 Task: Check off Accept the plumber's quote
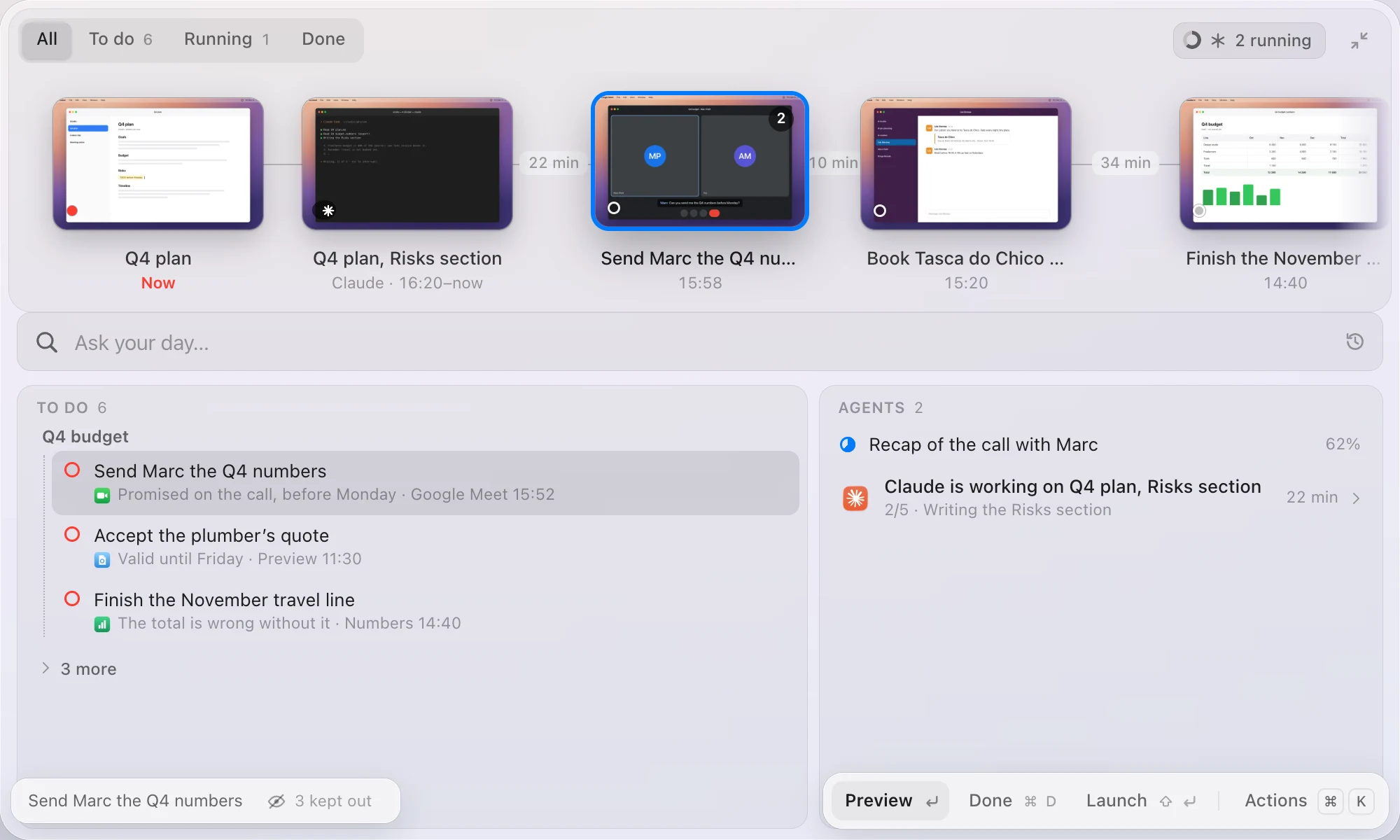72,535
